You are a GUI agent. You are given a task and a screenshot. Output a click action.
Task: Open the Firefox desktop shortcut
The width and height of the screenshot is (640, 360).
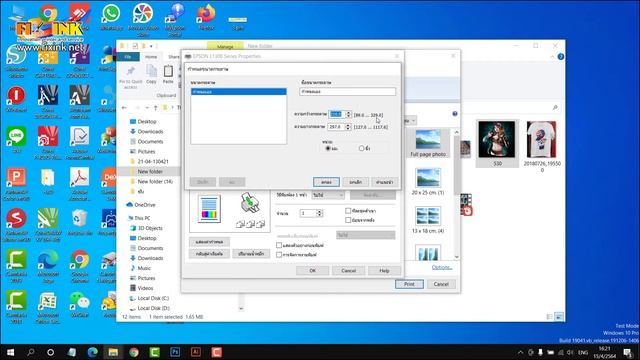tap(206, 17)
